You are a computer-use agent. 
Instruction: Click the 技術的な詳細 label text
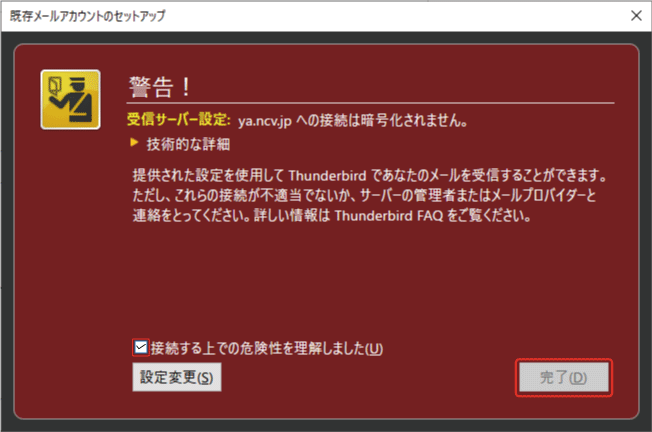[x=188, y=144]
